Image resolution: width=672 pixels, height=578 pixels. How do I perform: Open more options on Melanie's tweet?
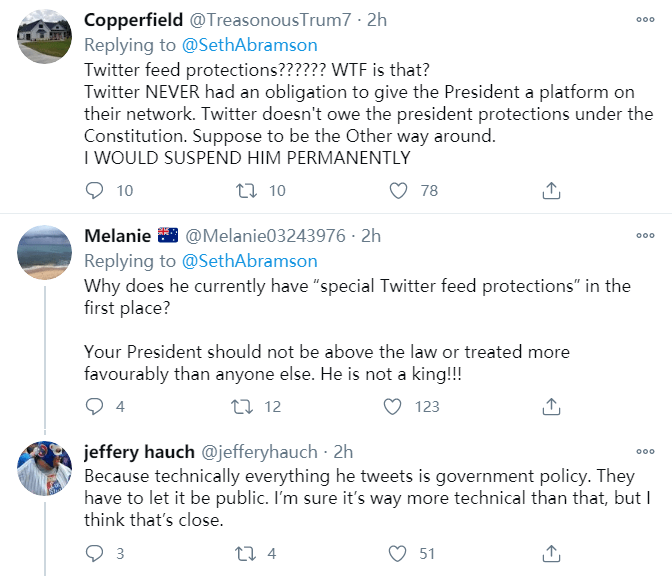click(645, 236)
